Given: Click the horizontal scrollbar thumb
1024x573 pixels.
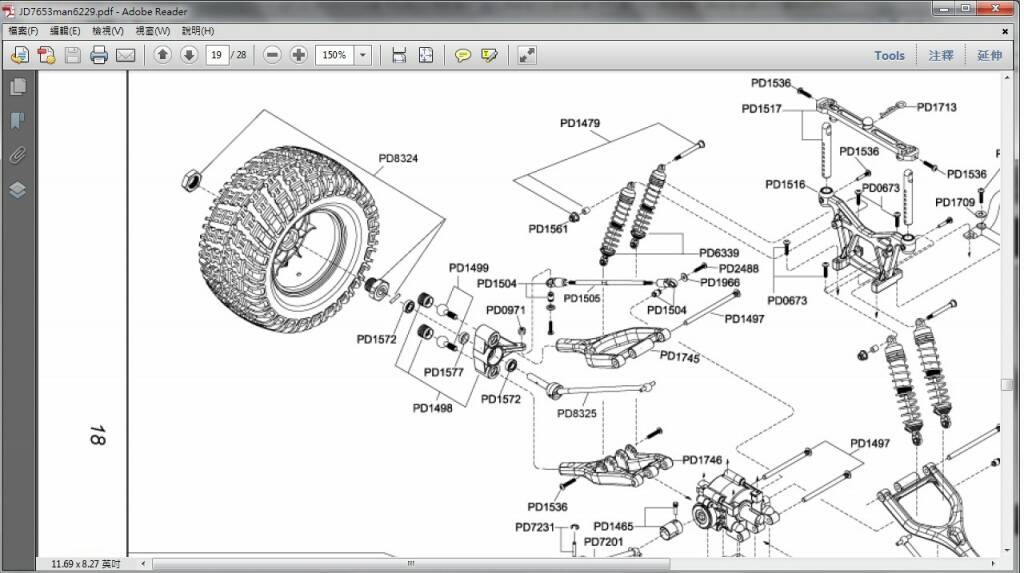Looking at the screenshot, I should (411, 563).
